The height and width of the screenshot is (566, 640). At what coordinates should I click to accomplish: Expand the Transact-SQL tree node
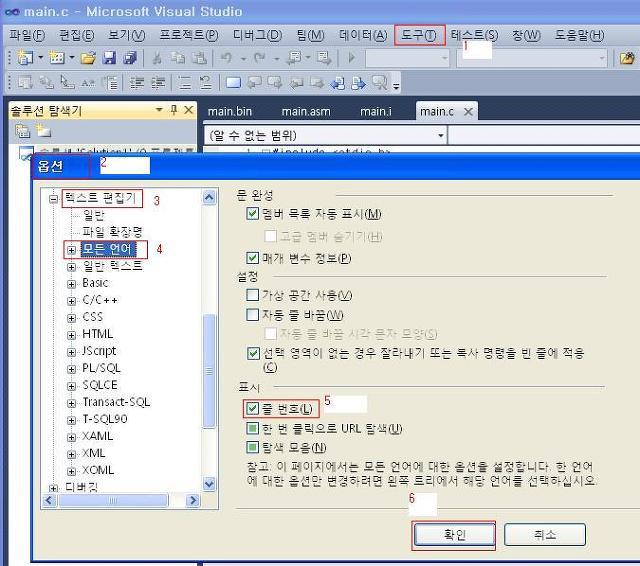click(71, 403)
